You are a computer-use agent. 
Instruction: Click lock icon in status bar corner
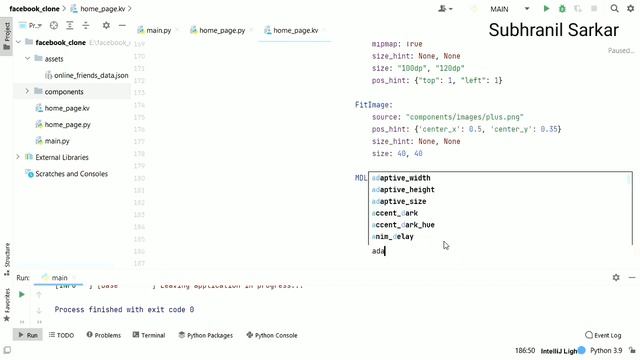[x=632, y=350]
